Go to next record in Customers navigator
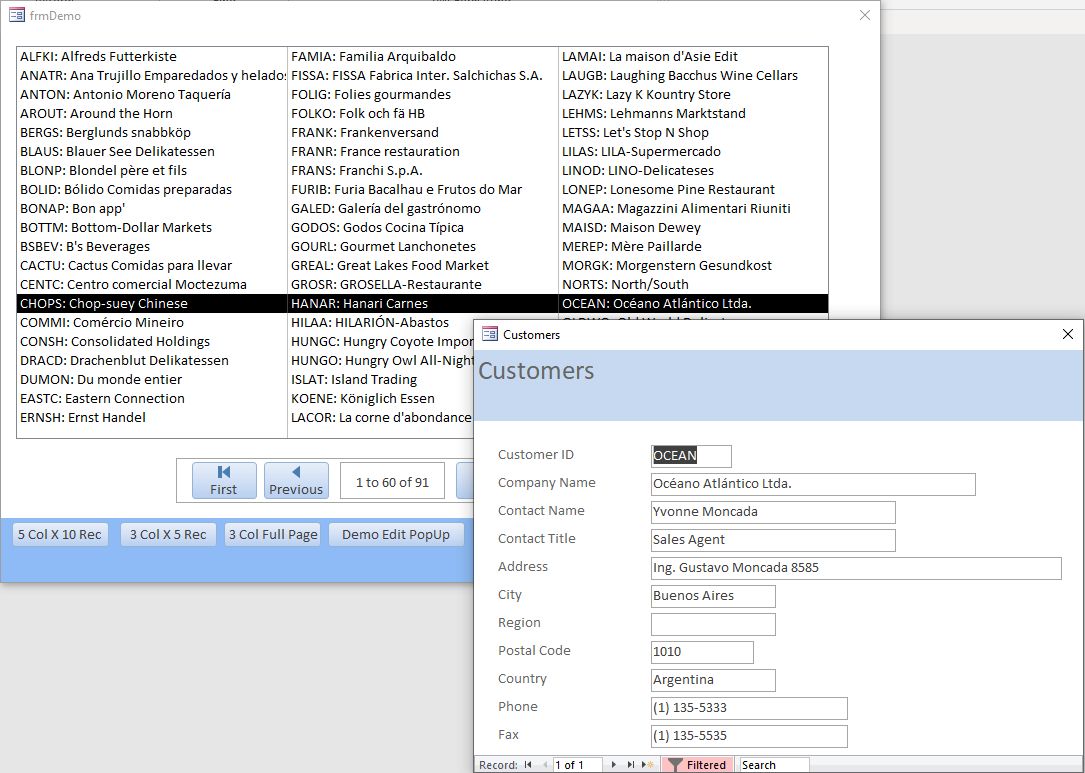1085x773 pixels. pyautogui.click(x=613, y=765)
